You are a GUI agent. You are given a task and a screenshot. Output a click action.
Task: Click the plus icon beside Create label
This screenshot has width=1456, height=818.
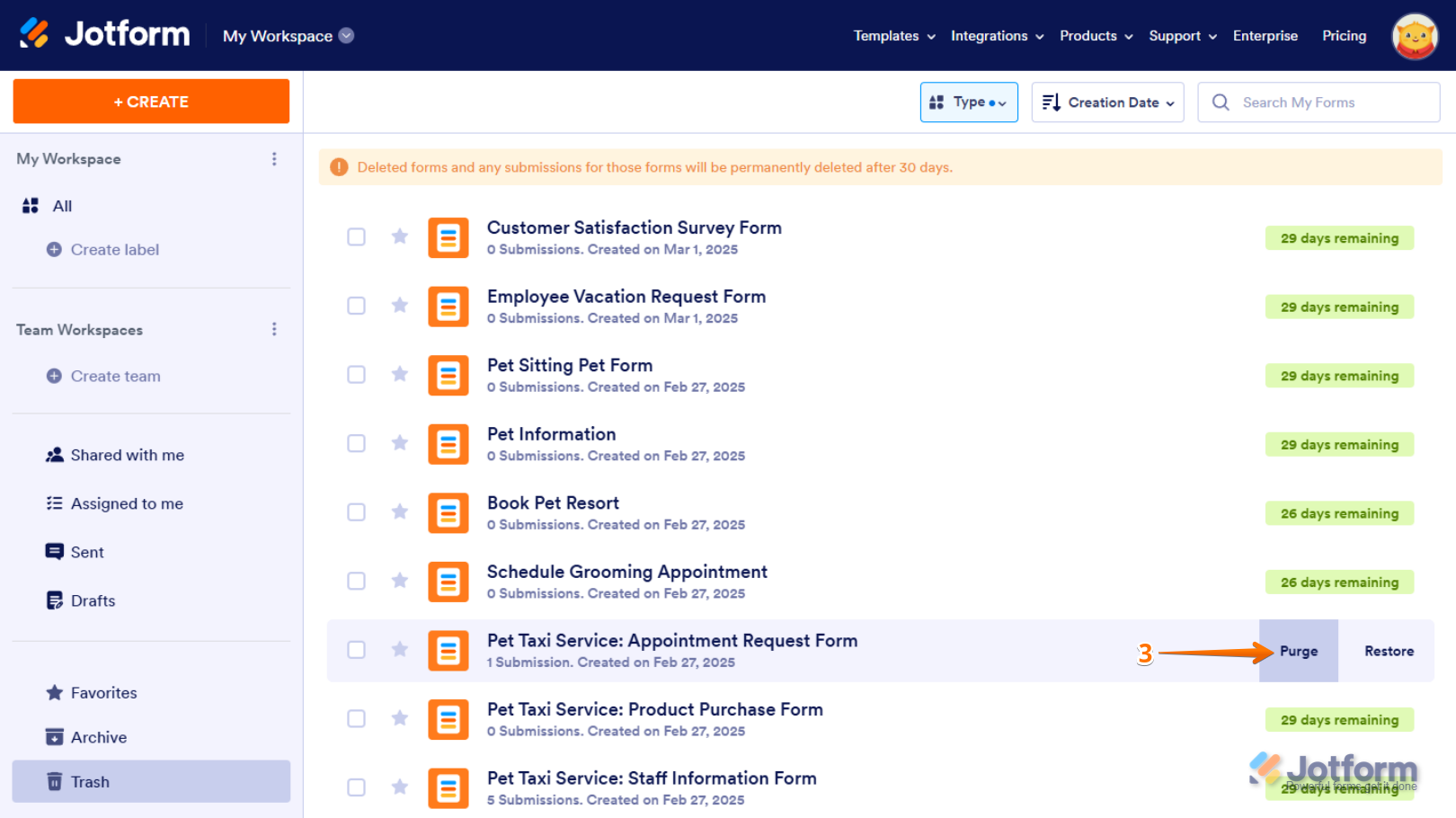tap(54, 250)
